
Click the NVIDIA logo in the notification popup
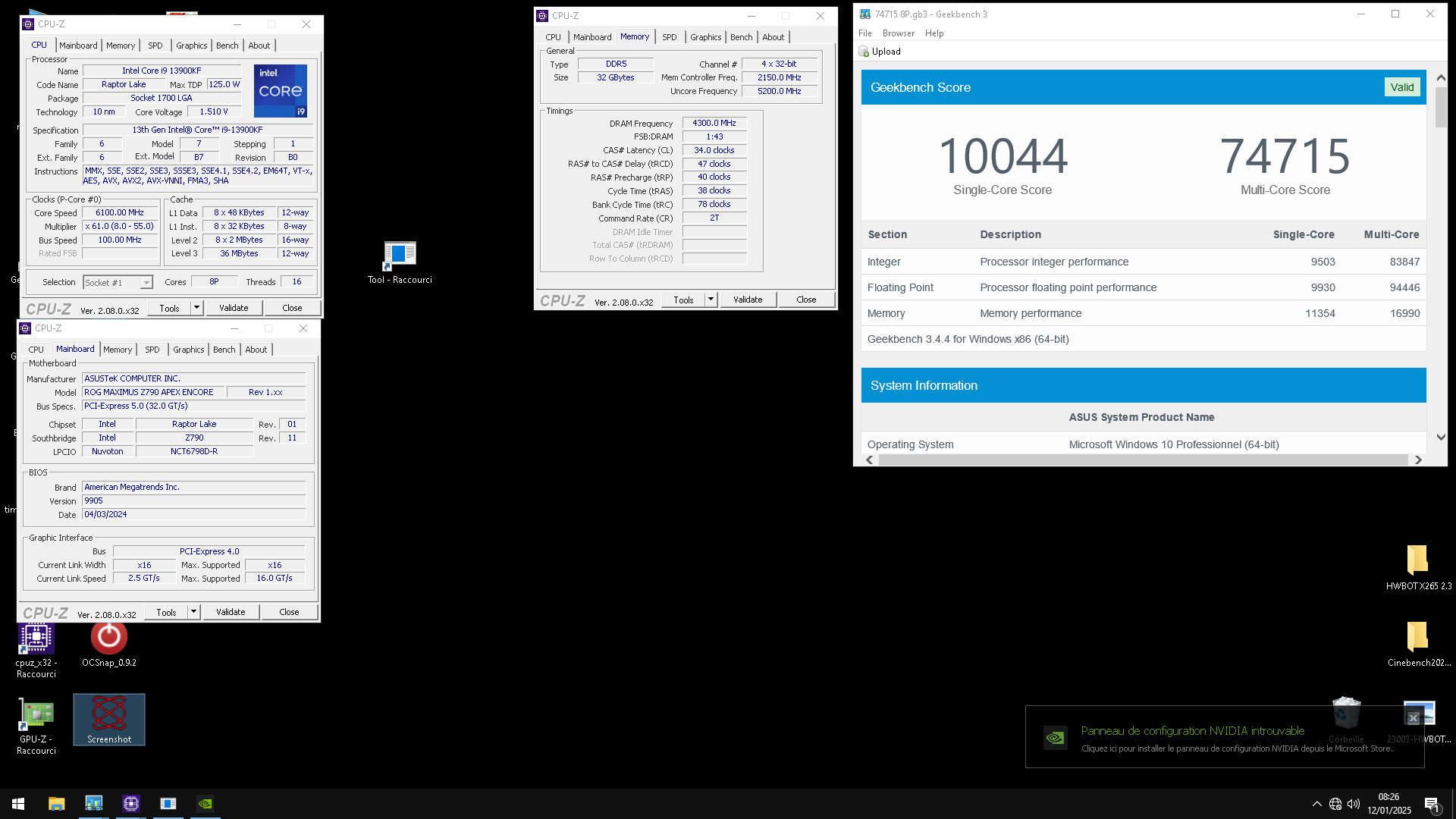(x=1055, y=737)
